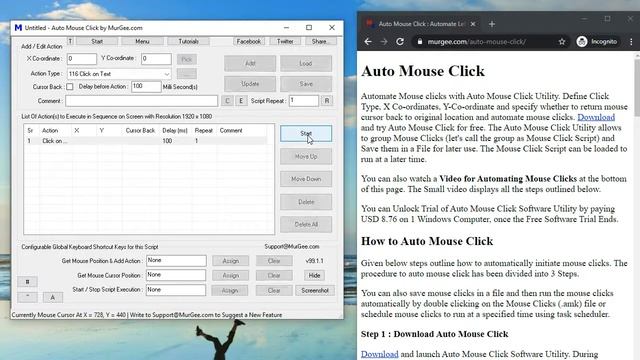Click the Load button
The width and height of the screenshot is (640, 360).
pyautogui.click(x=306, y=63)
